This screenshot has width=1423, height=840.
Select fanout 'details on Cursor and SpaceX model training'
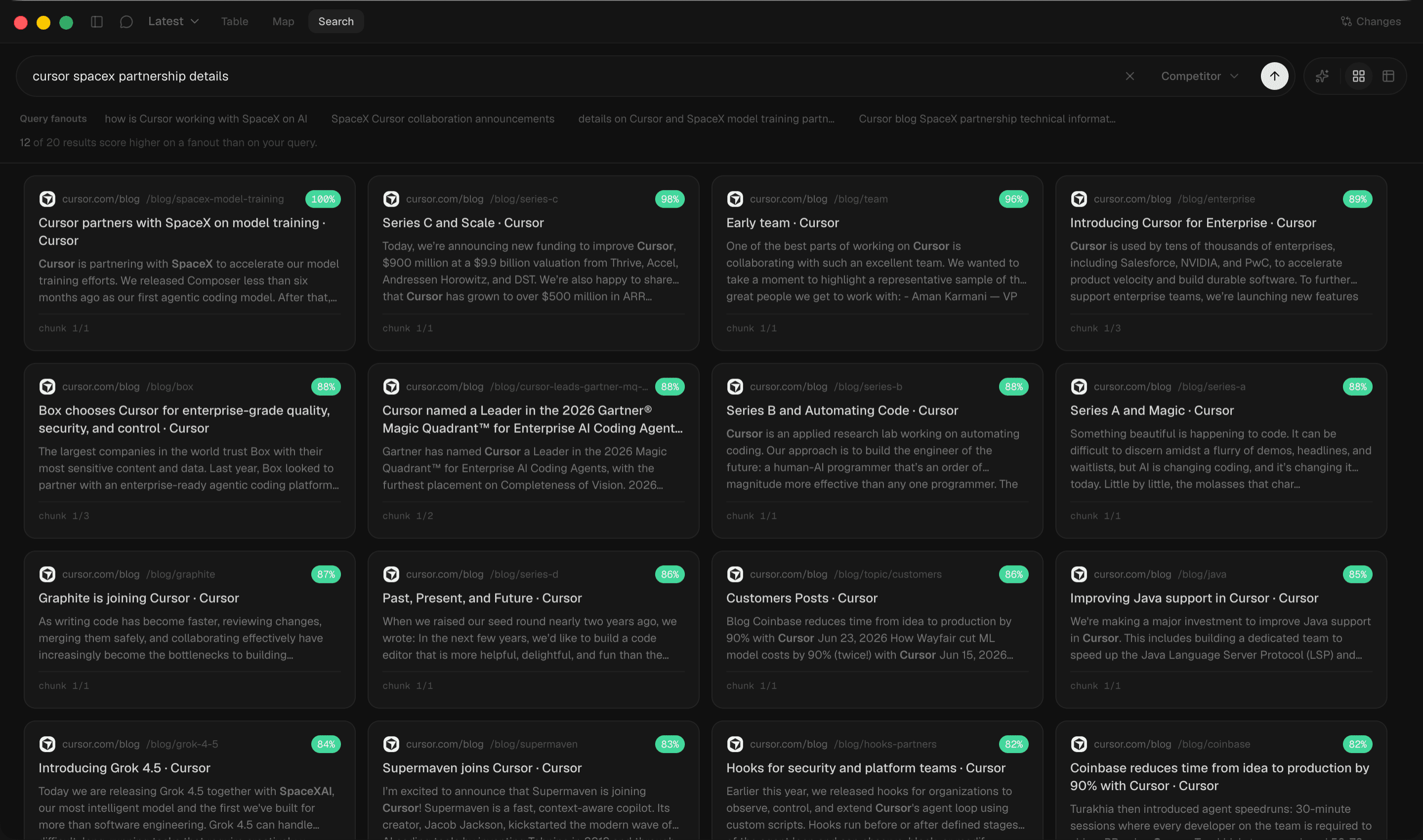(707, 119)
